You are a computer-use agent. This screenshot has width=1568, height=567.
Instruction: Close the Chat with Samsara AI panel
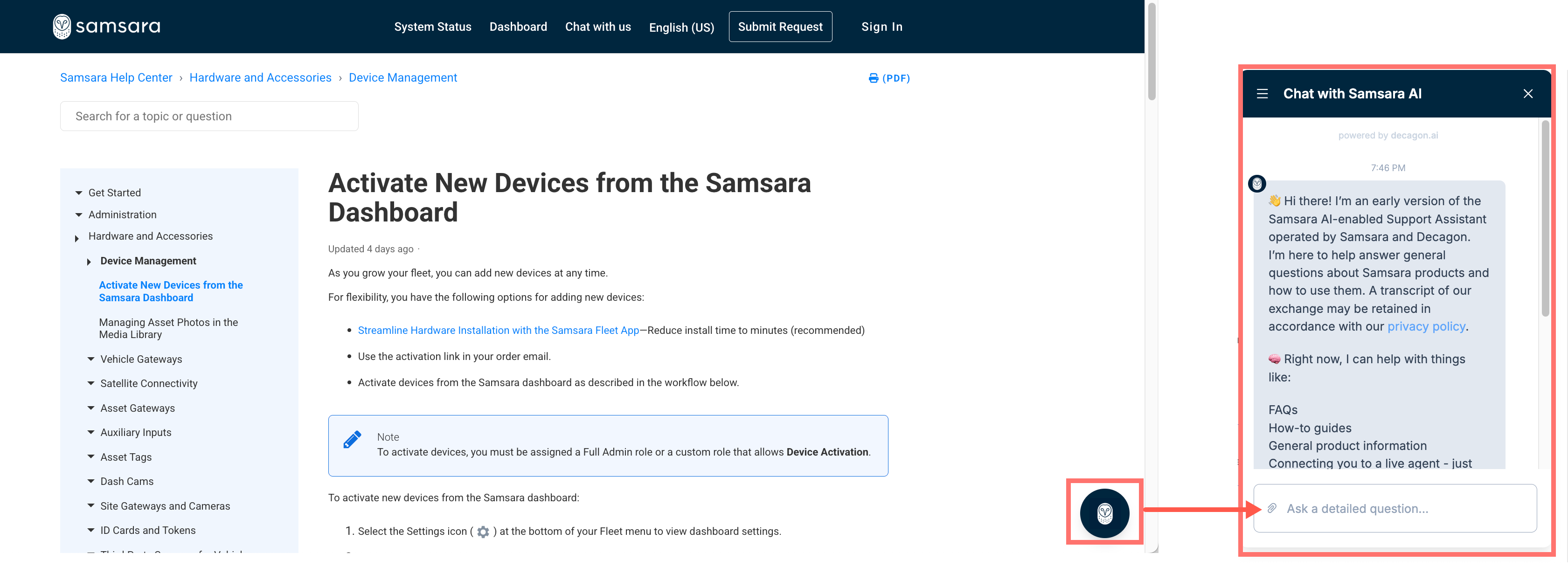coord(1528,94)
